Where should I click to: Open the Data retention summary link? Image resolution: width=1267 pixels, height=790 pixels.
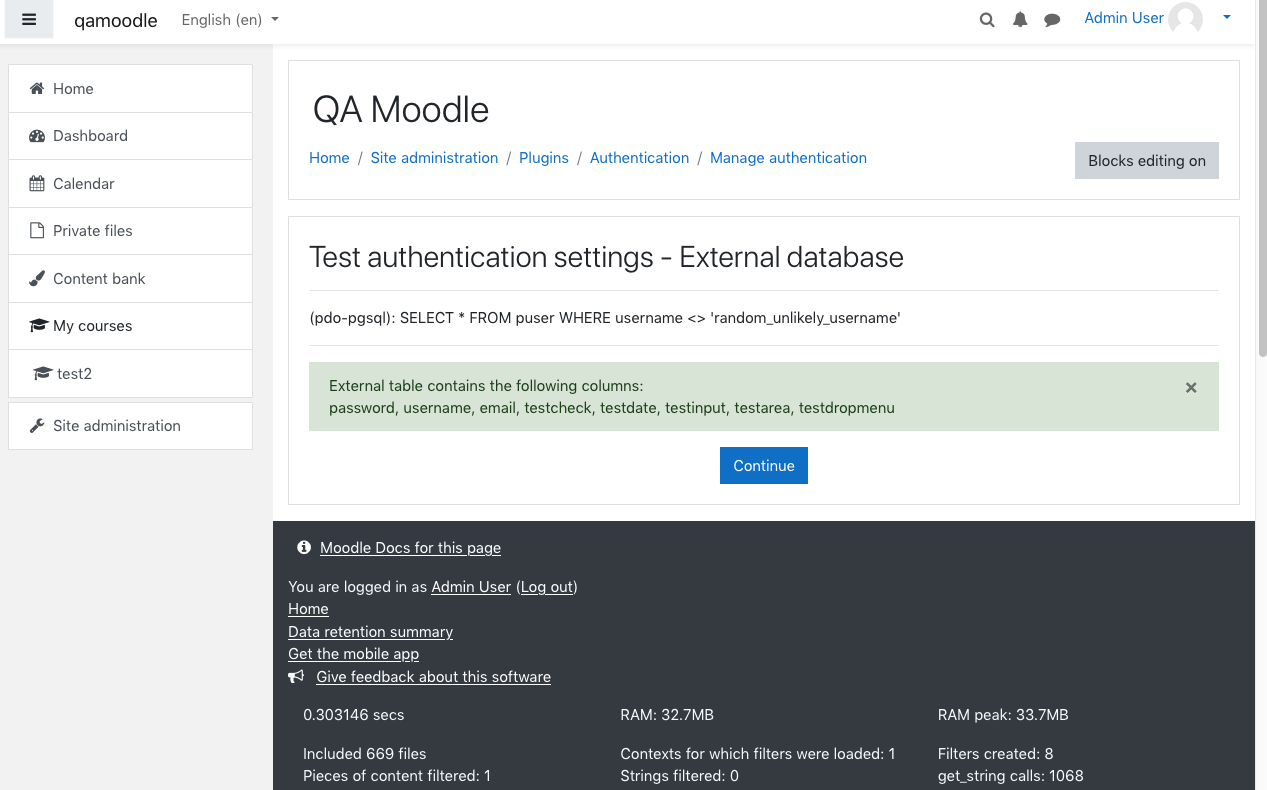(x=370, y=632)
